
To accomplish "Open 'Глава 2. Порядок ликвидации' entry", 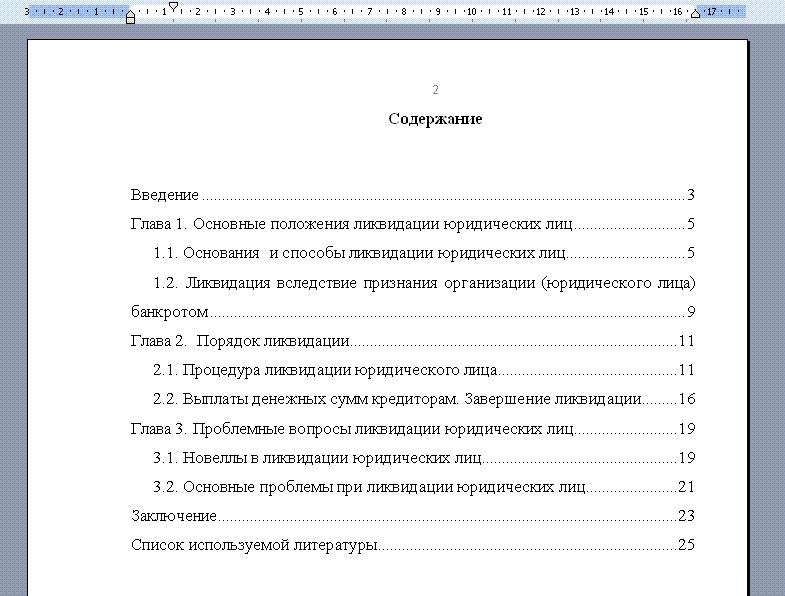I will tap(240, 341).
